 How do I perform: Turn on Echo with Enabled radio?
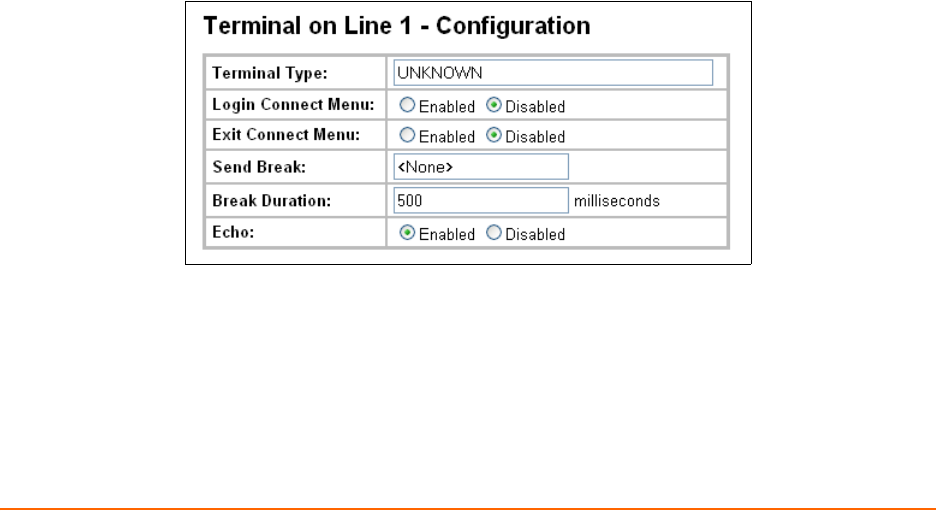point(406,234)
